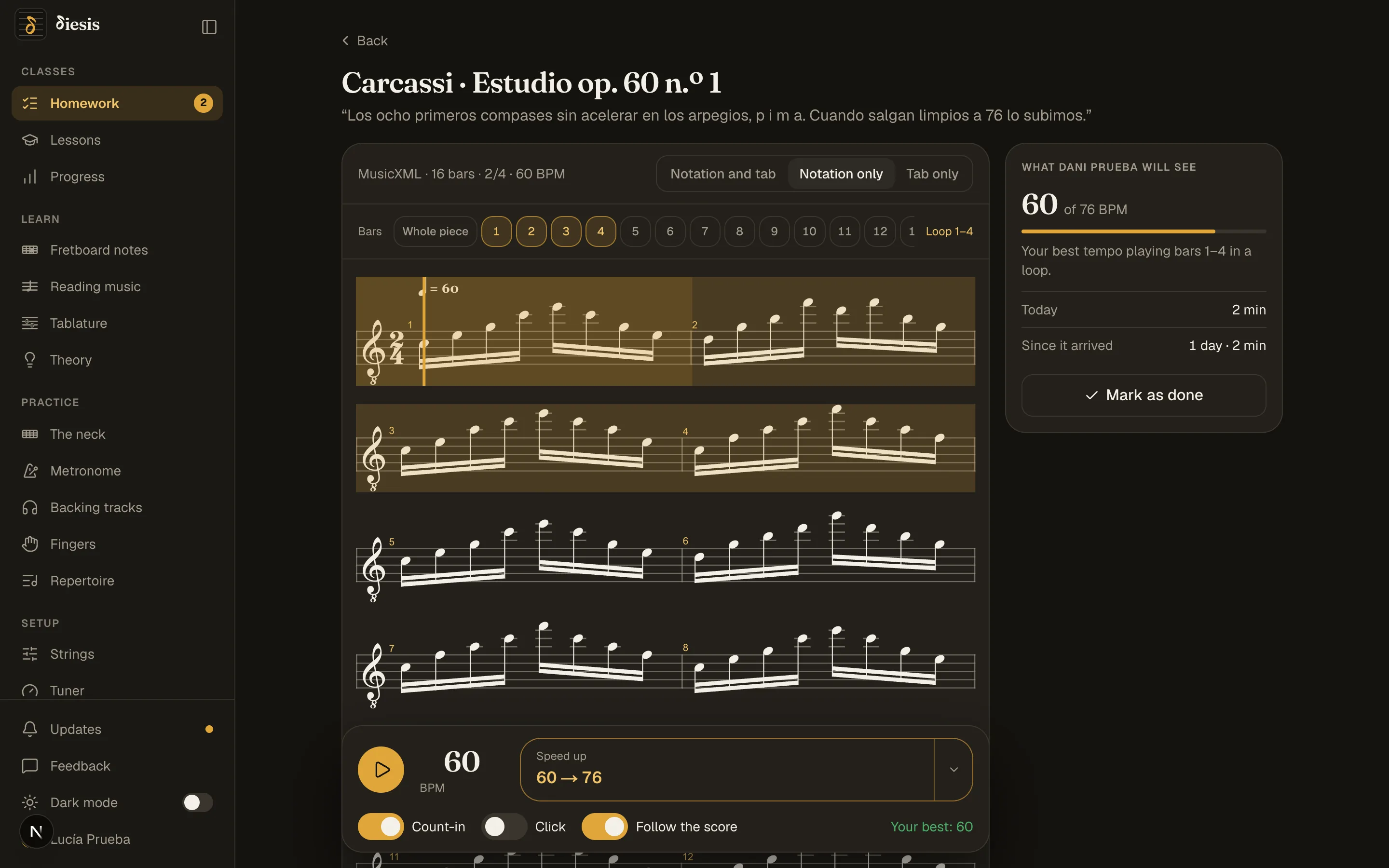Image resolution: width=1389 pixels, height=868 pixels.
Task: Open Lessons graduation cap icon
Action: [30, 140]
